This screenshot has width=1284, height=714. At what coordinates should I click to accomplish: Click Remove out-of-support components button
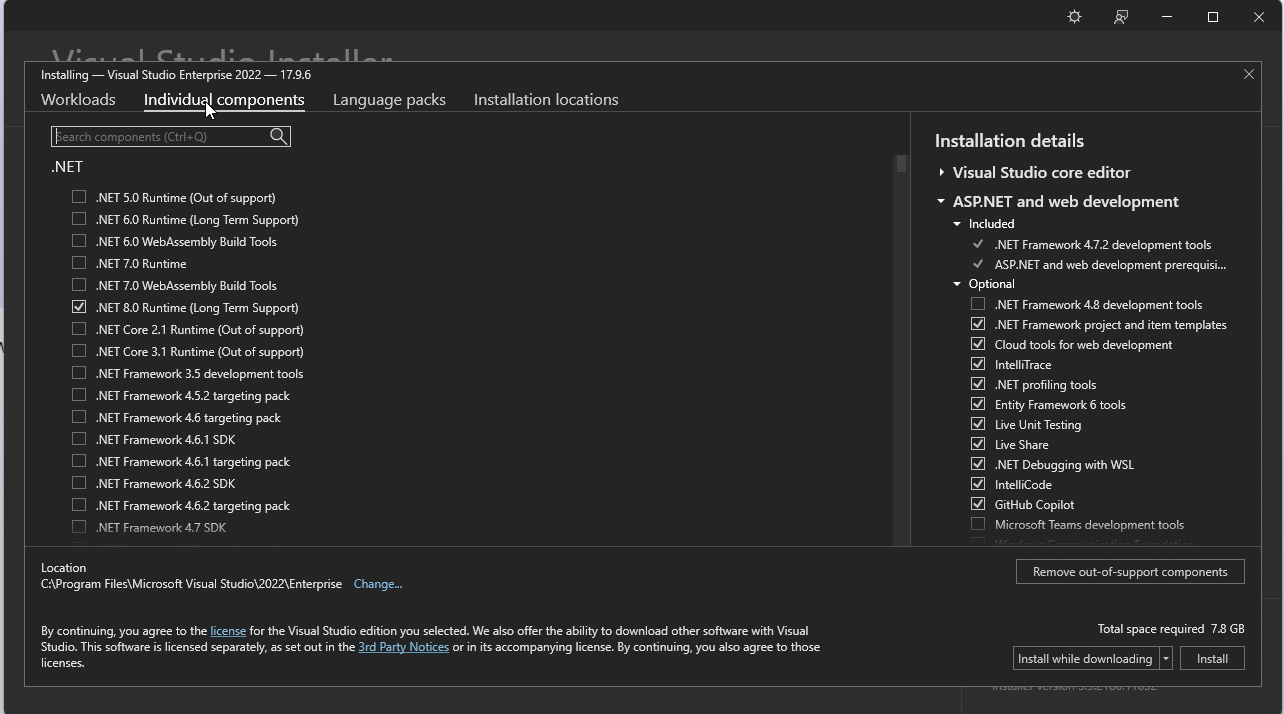point(1130,572)
